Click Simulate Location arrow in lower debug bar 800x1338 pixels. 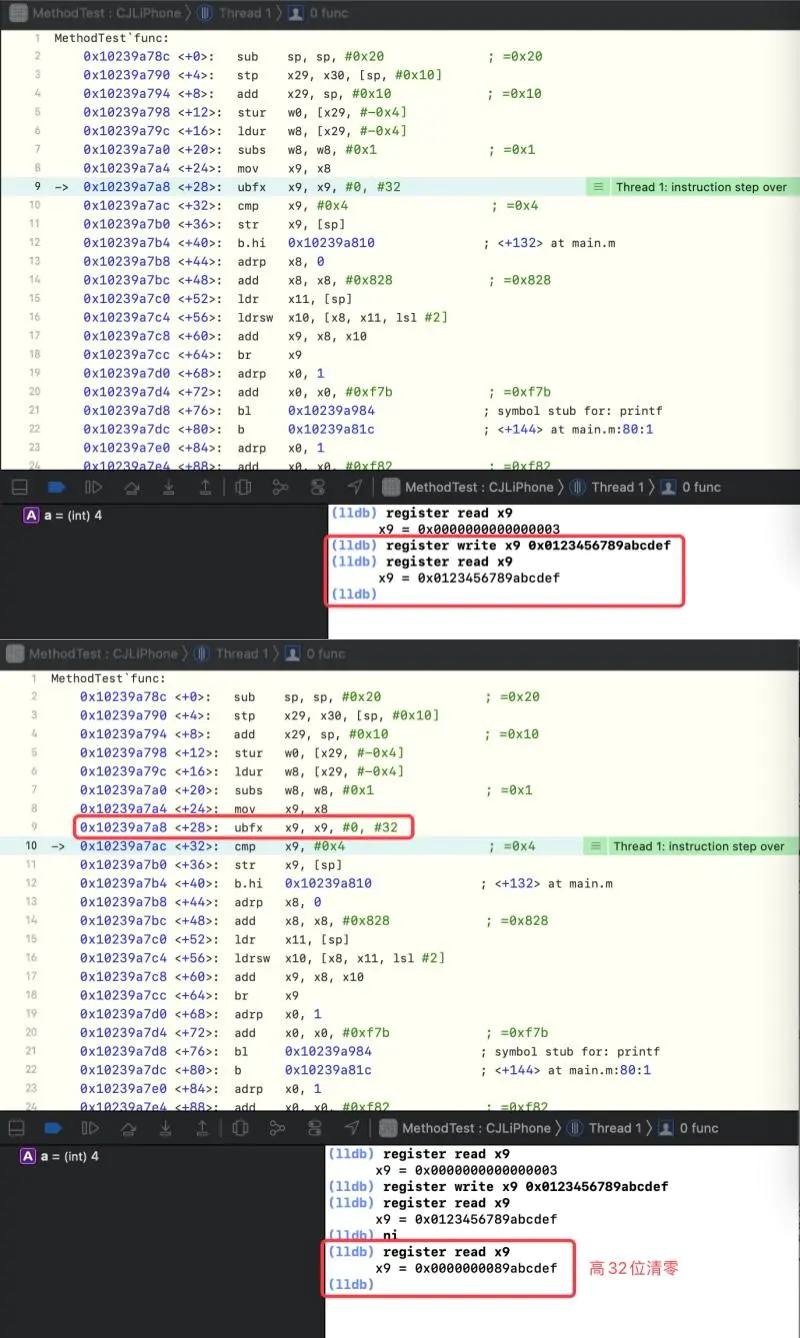tap(352, 1128)
